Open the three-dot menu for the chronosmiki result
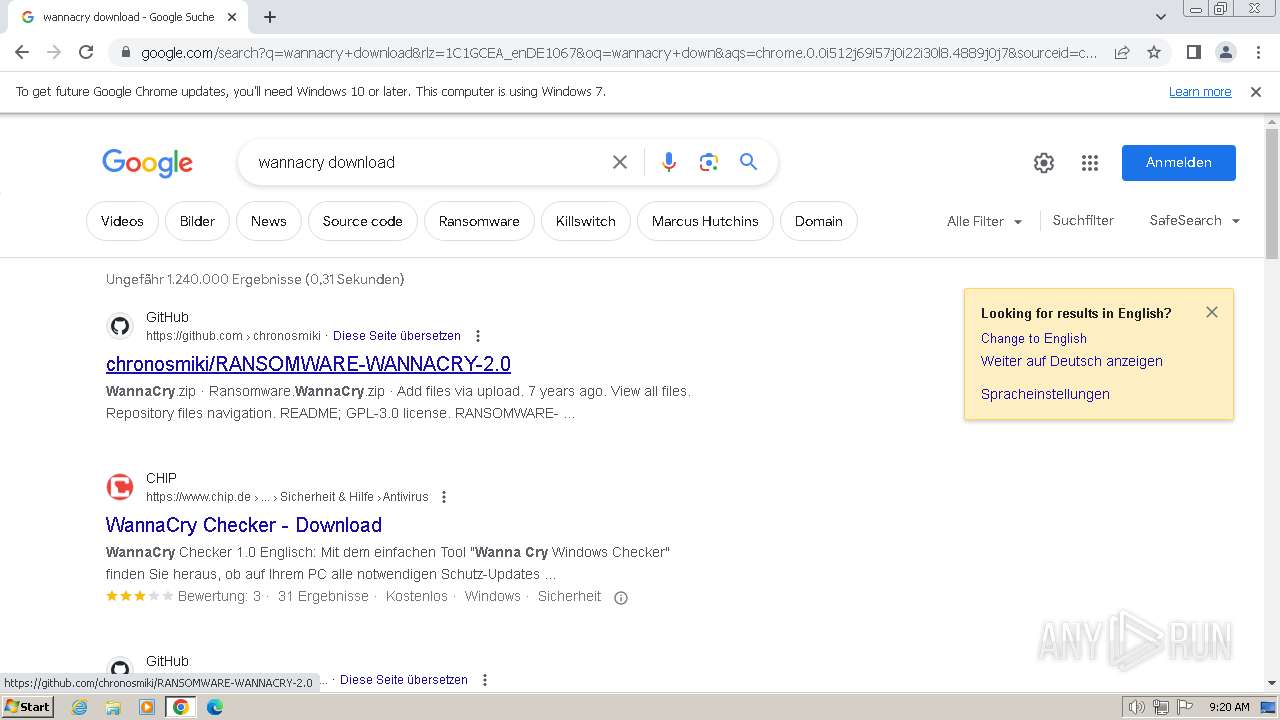 click(x=477, y=336)
